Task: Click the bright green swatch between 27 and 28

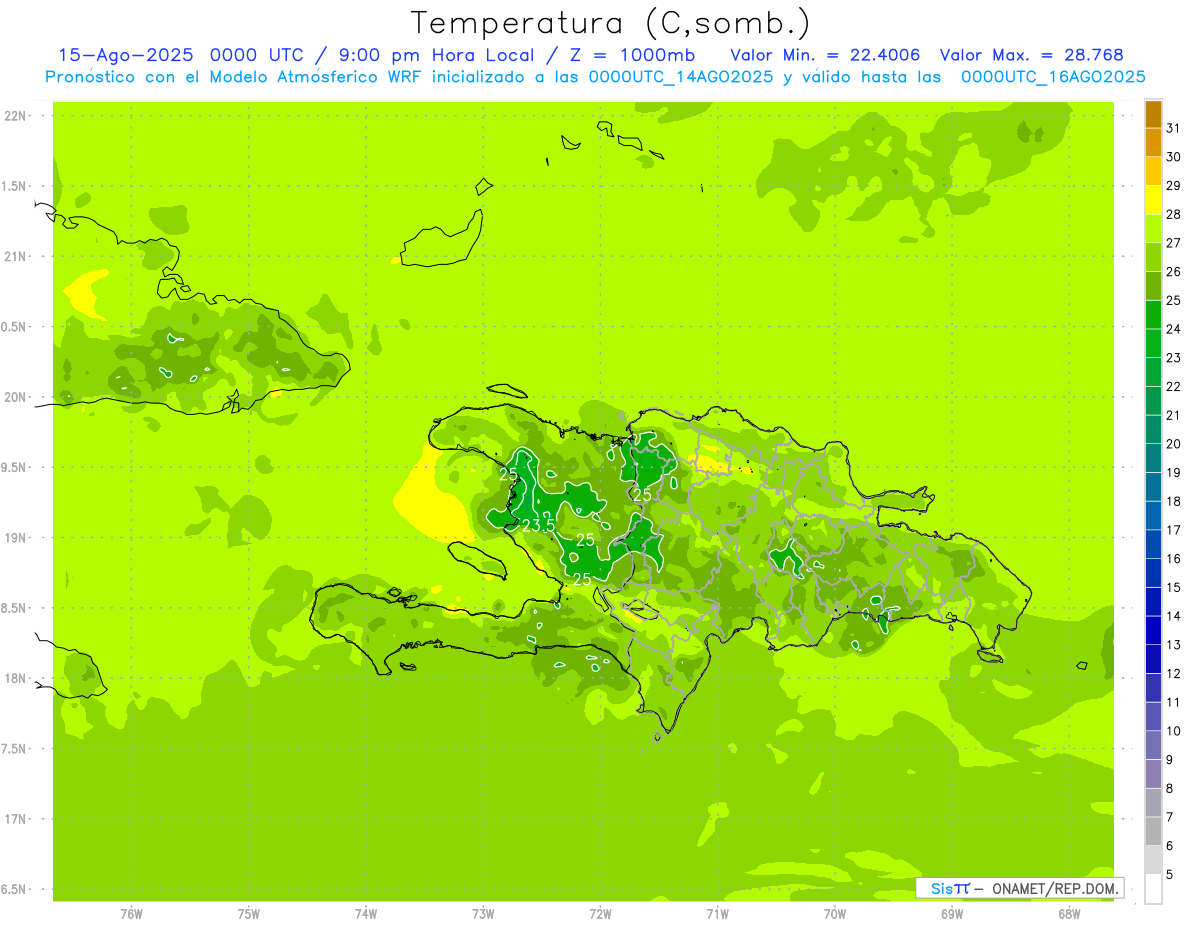Action: [x=1153, y=229]
